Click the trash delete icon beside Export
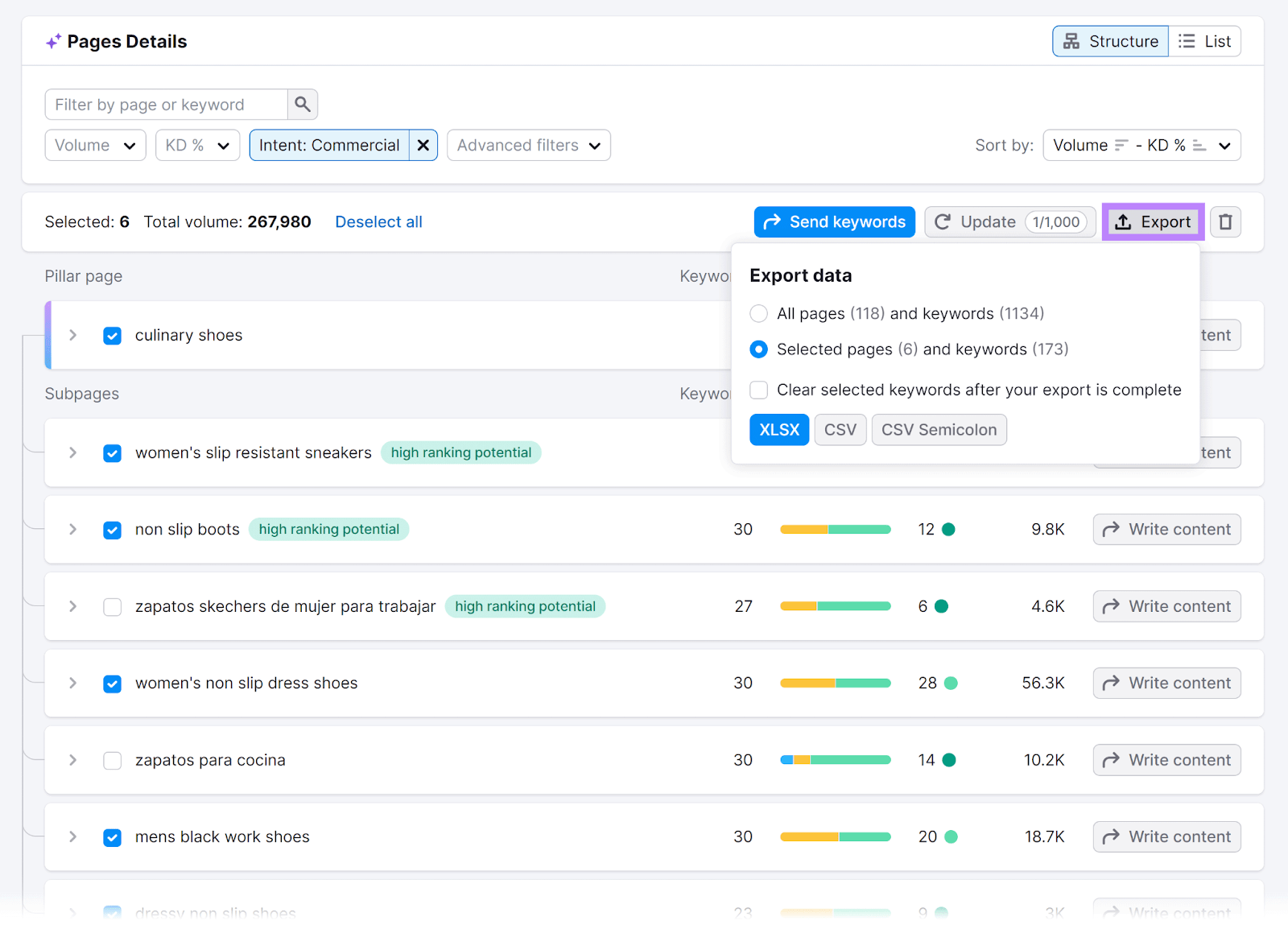1288x925 pixels. (x=1225, y=222)
